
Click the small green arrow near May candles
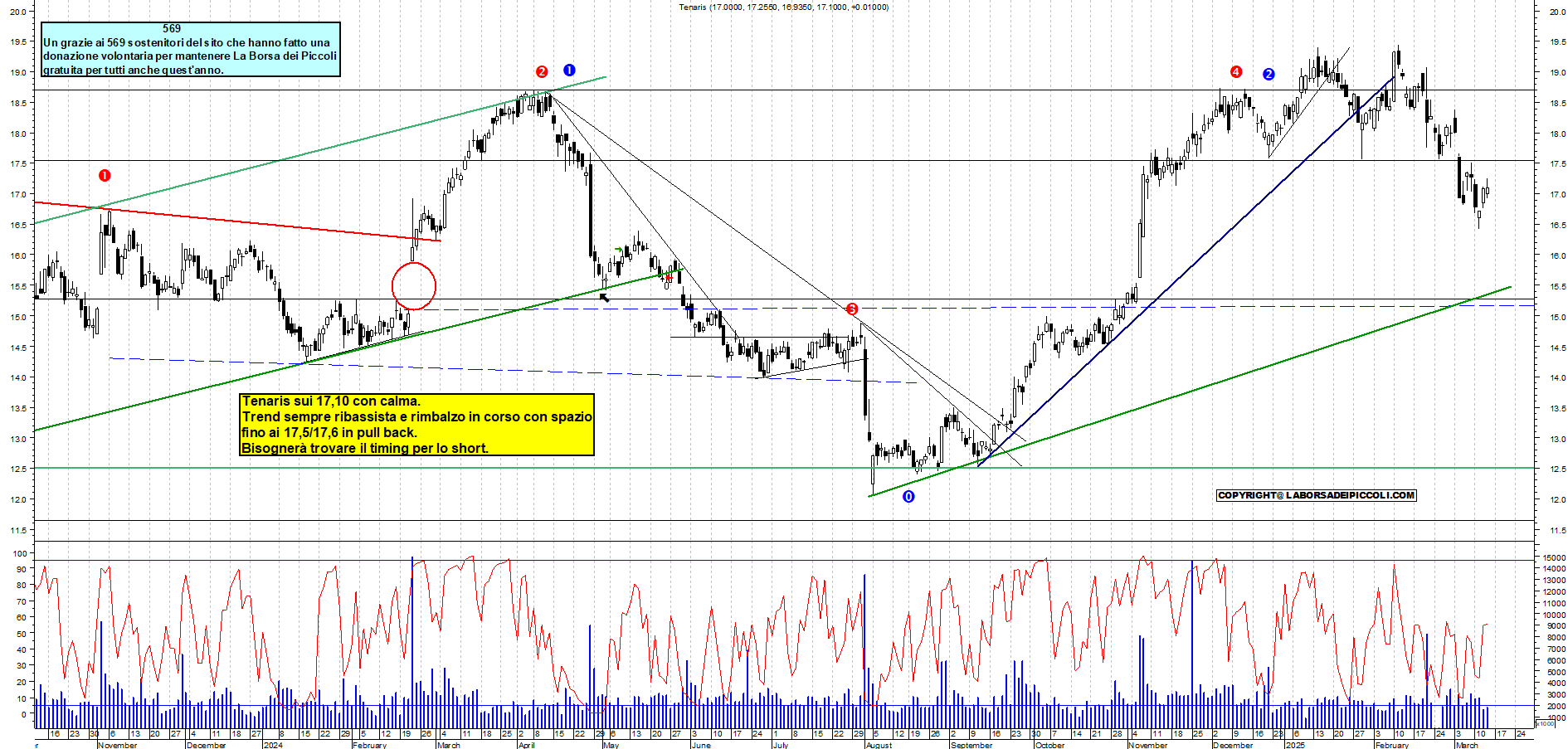tap(618, 249)
